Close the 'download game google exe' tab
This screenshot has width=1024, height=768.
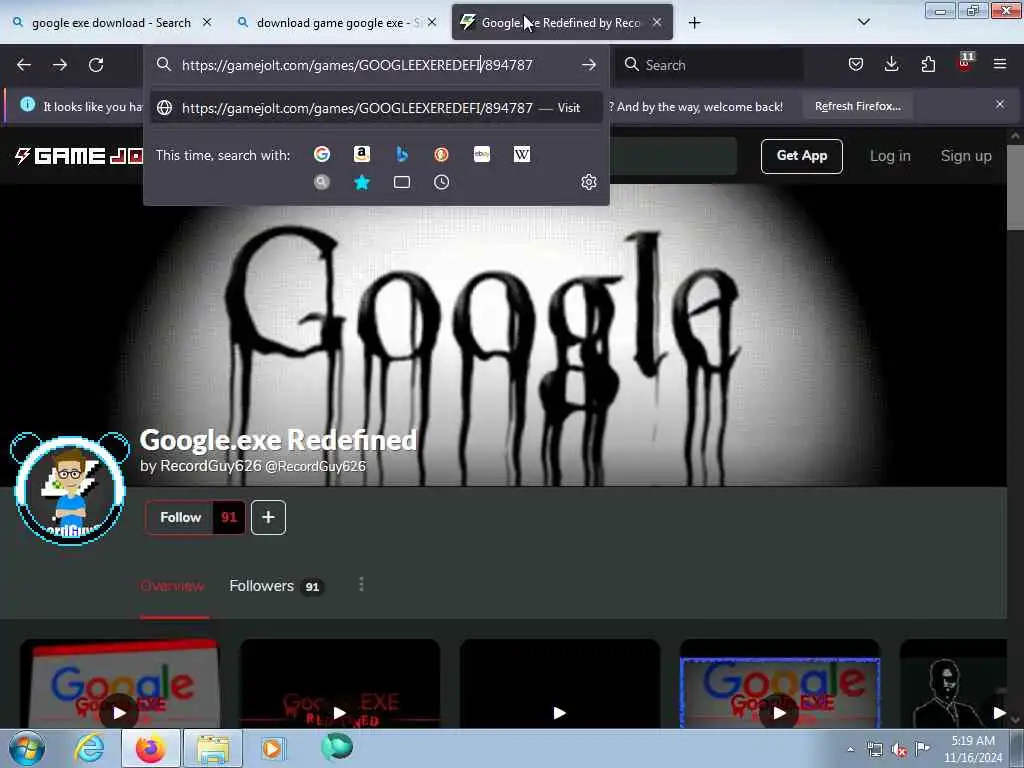432,22
